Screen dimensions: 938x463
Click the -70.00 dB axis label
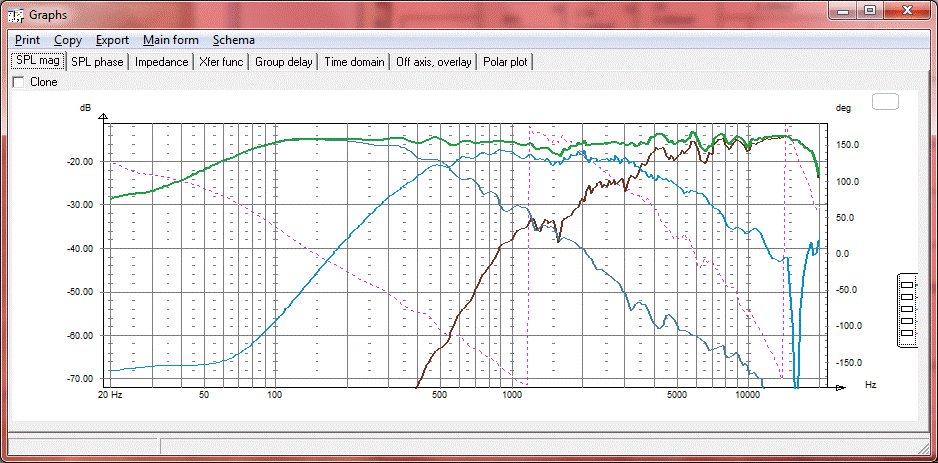78,379
